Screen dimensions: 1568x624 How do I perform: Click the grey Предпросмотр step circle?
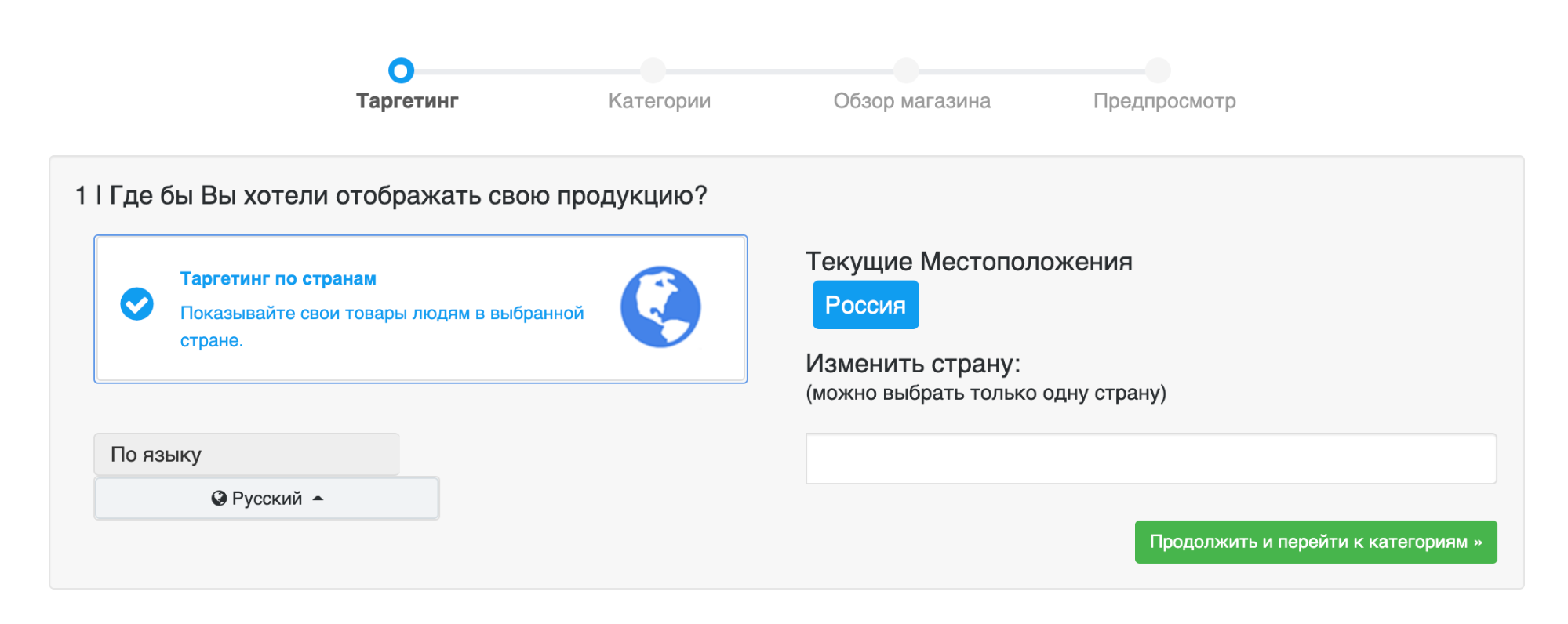click(1158, 71)
